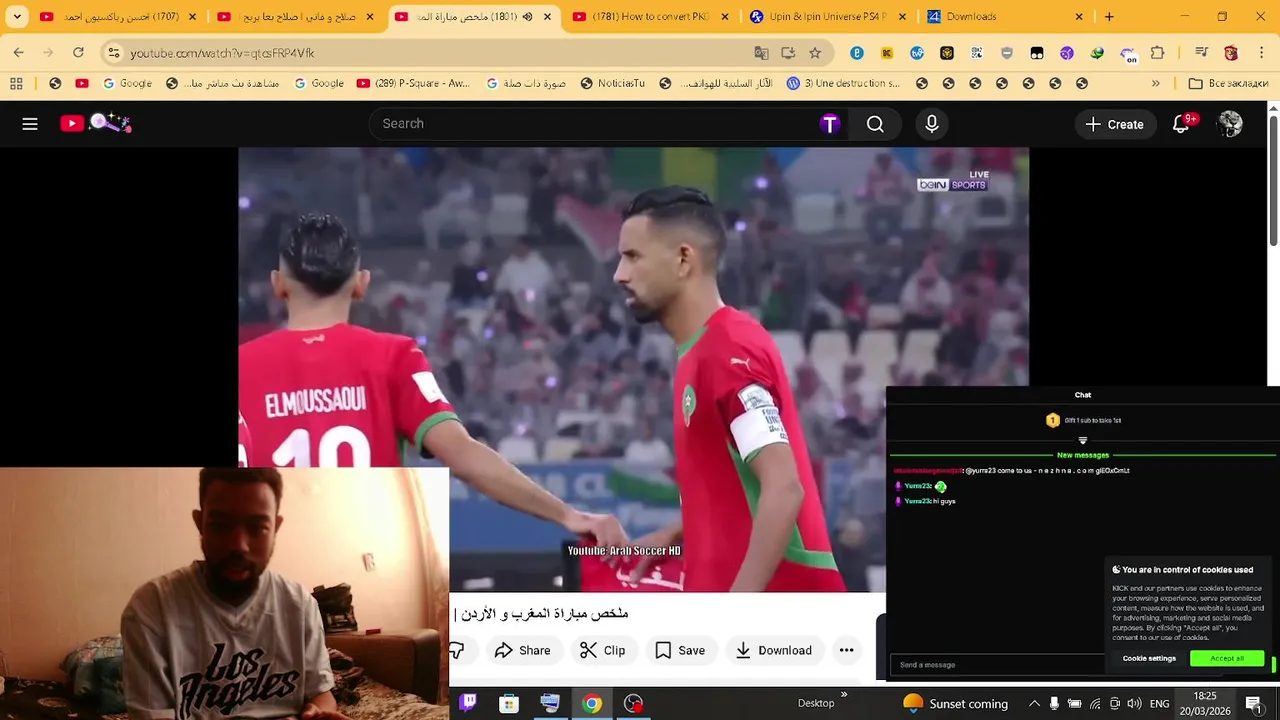Open more actions three-dot menu under video
This screenshot has height=720, width=1280.
846,650
